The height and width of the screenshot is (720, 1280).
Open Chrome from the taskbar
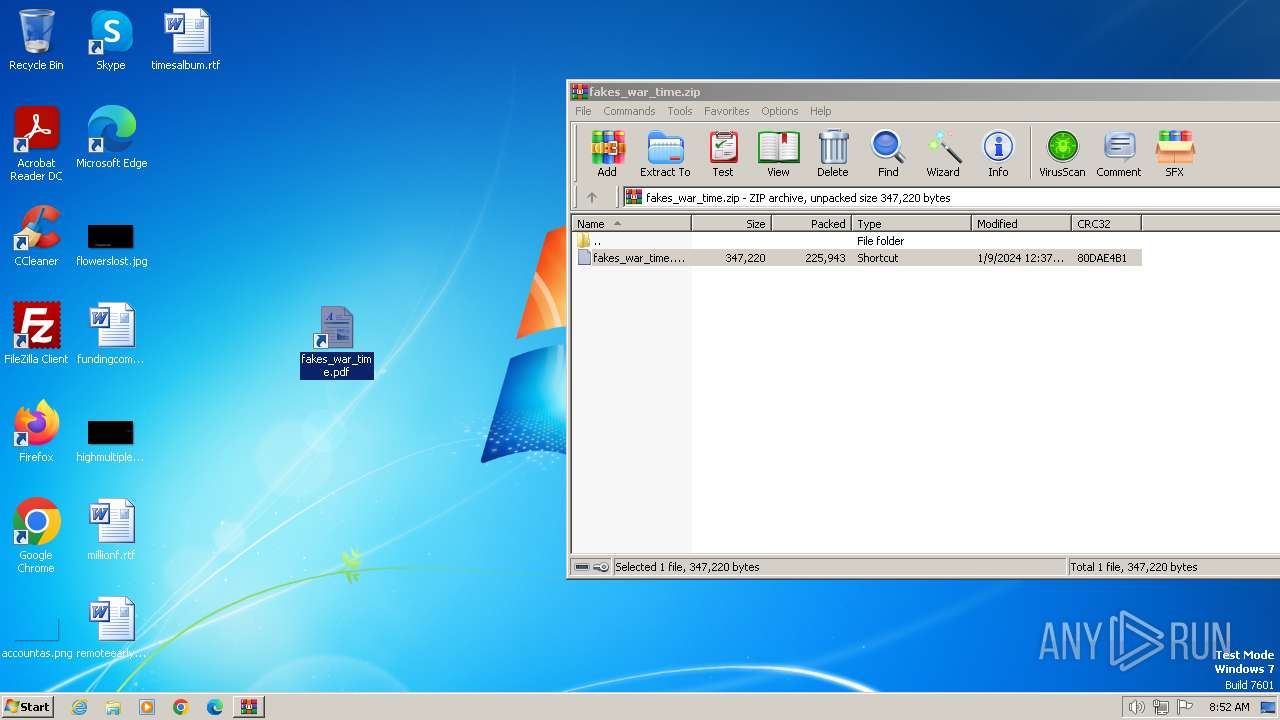pos(181,707)
